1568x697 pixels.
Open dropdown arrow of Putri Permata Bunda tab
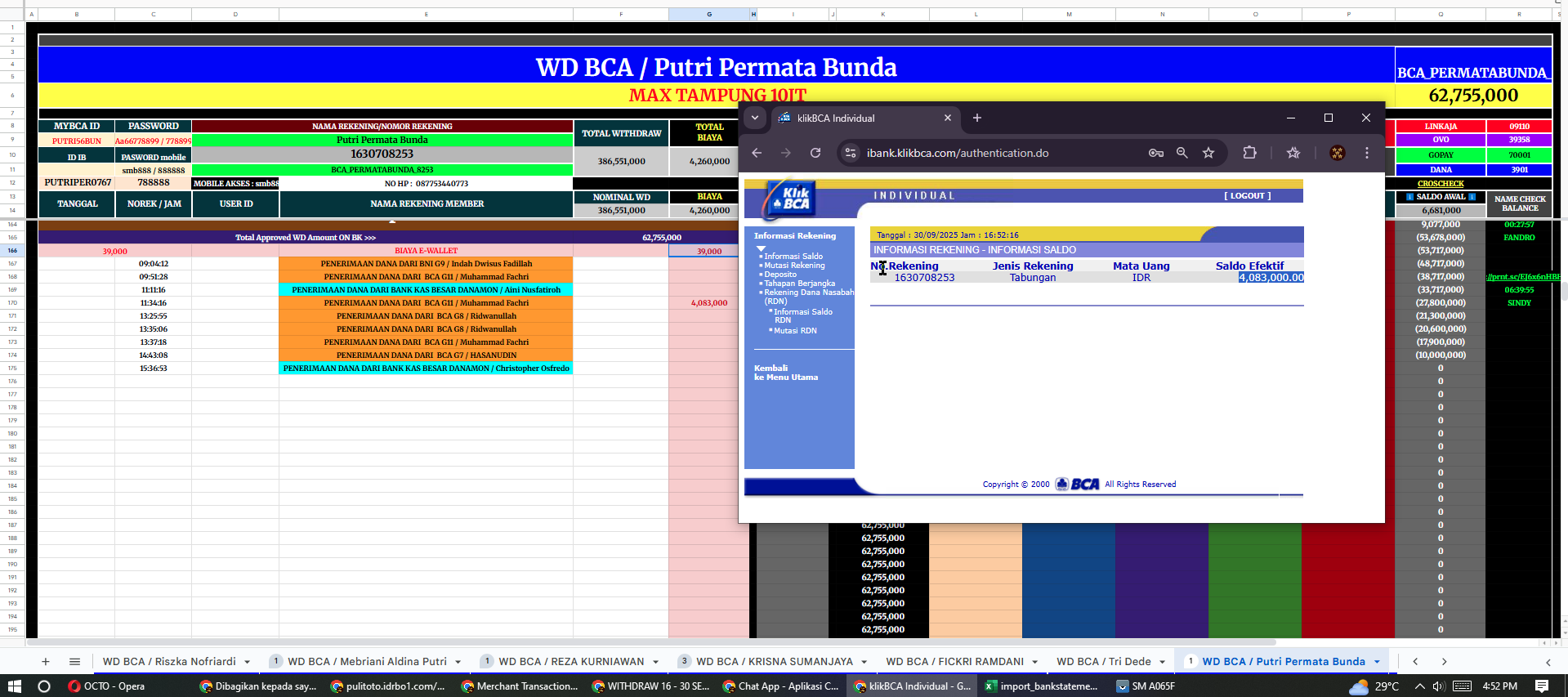click(x=1377, y=662)
